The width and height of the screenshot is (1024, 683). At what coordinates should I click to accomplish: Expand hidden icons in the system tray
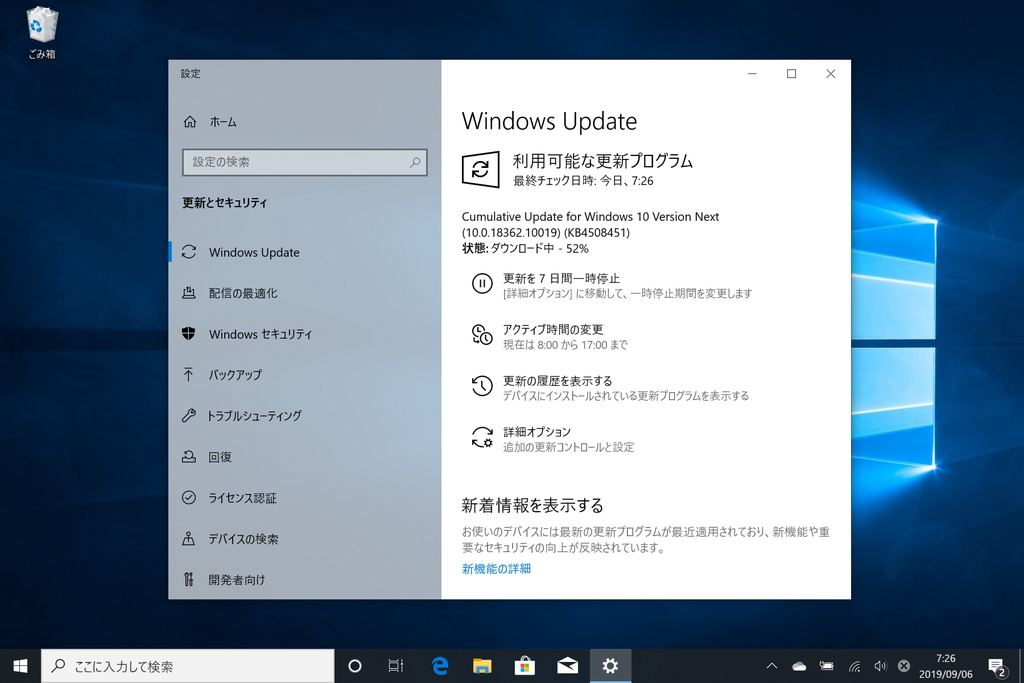click(771, 665)
